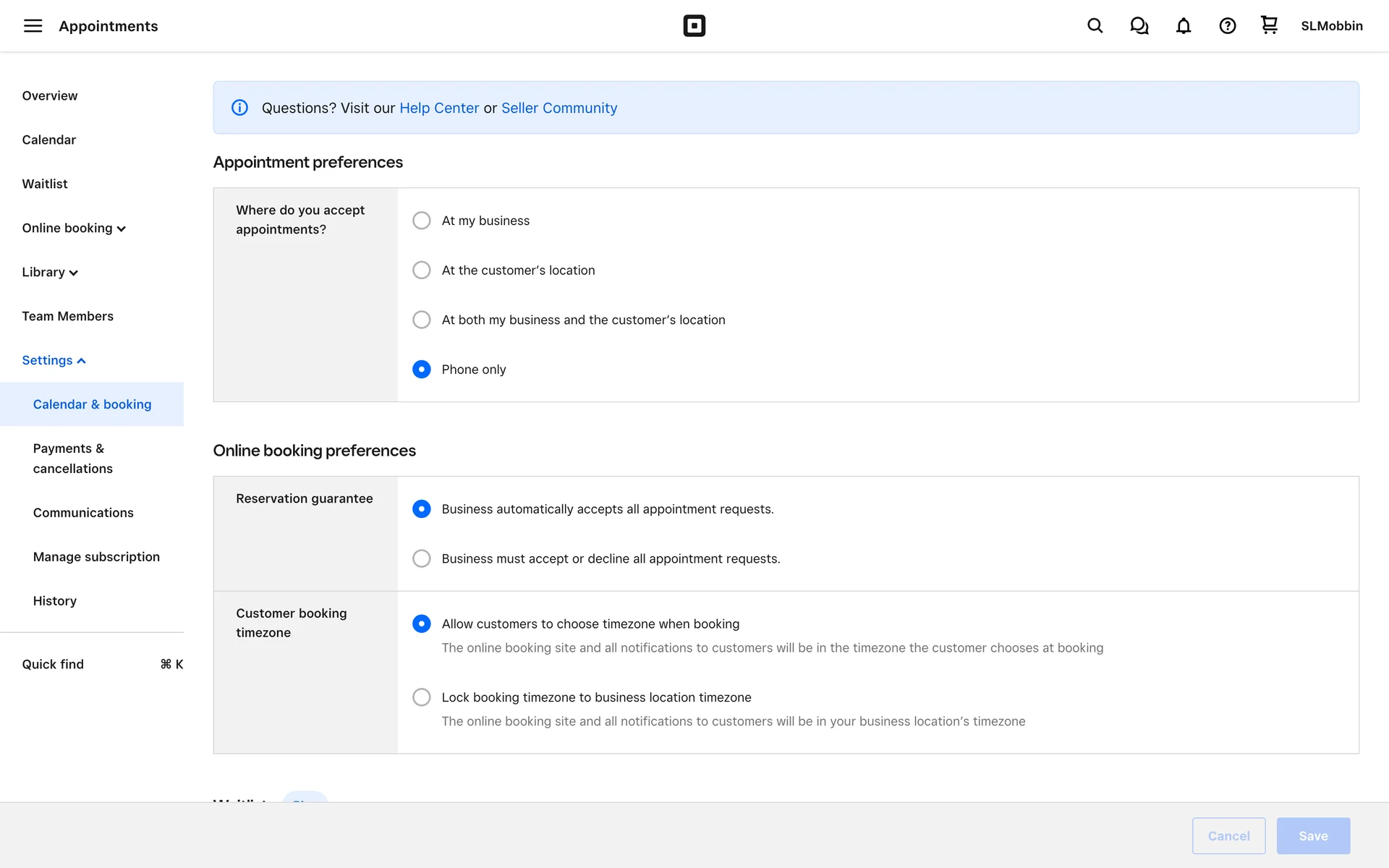Select At the customer's location option

(421, 271)
